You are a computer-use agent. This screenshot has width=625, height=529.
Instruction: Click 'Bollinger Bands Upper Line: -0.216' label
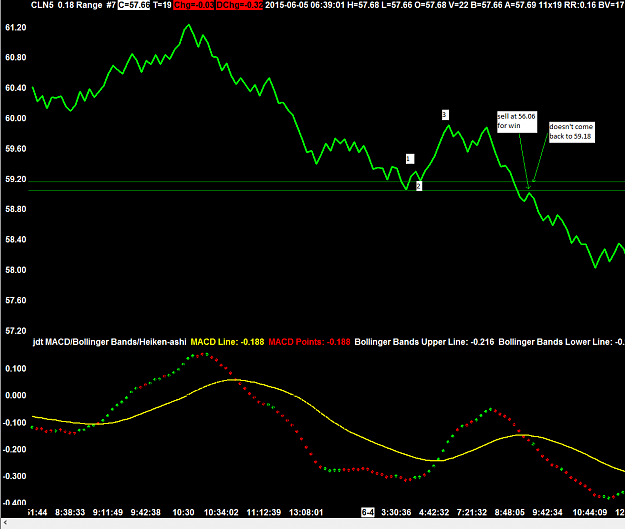pos(424,342)
